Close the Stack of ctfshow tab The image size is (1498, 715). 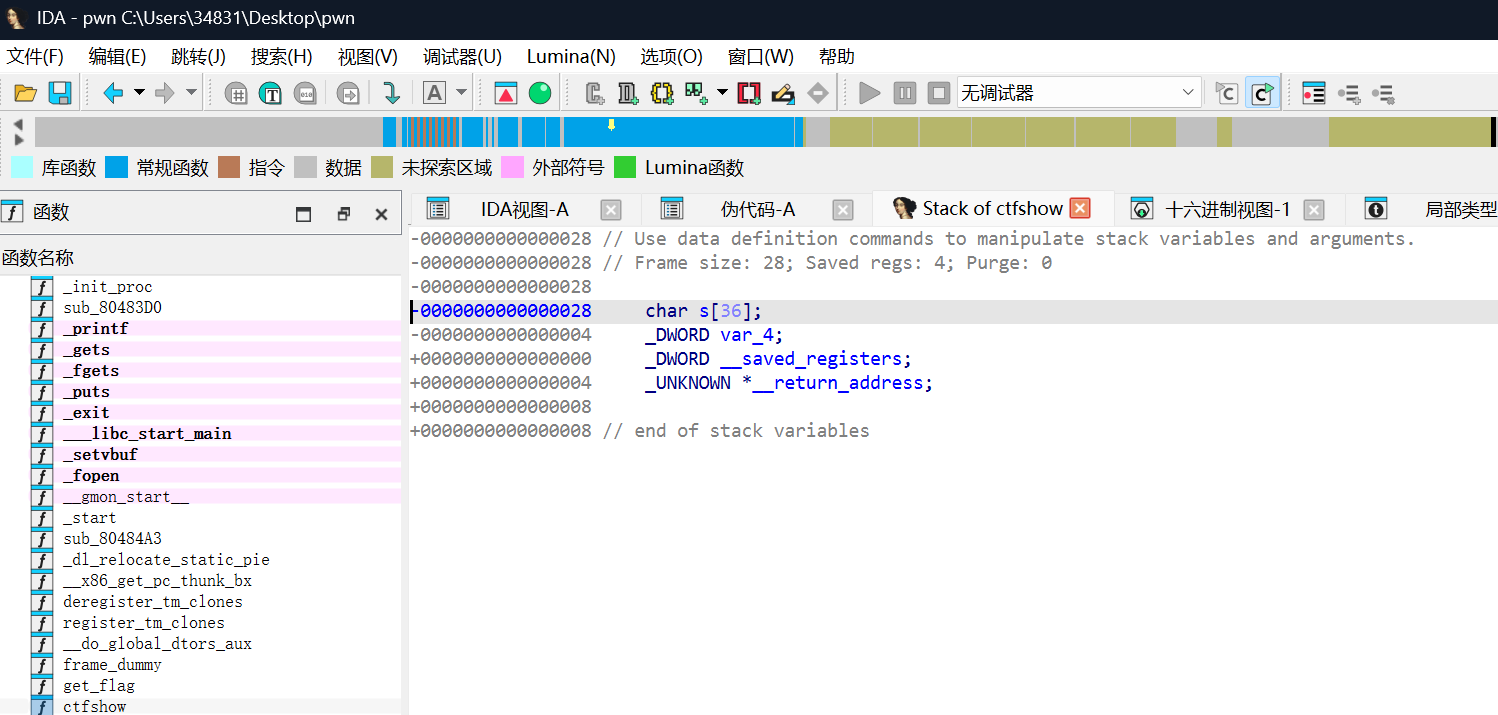[1080, 208]
